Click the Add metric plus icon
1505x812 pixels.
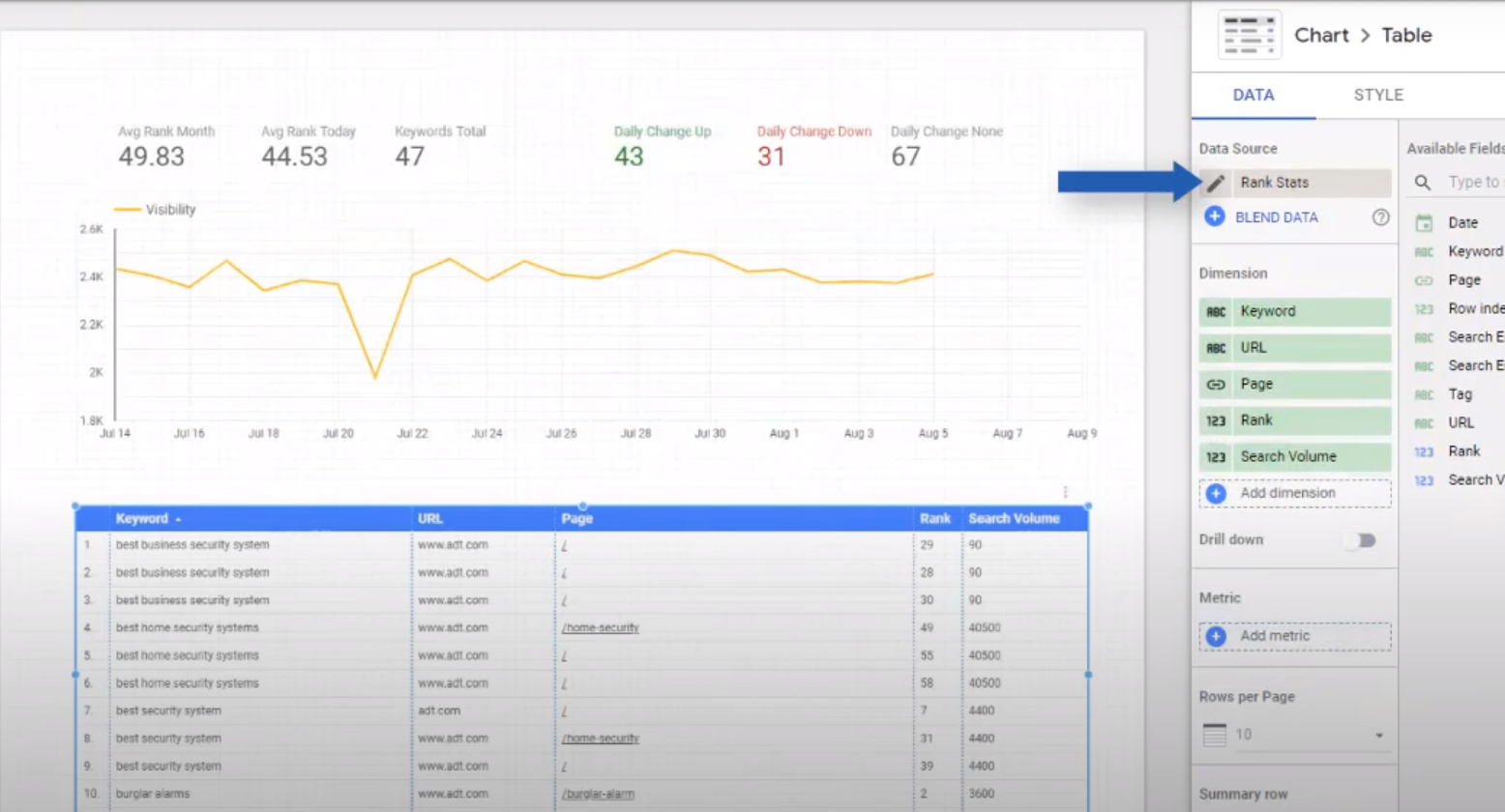click(x=1216, y=636)
